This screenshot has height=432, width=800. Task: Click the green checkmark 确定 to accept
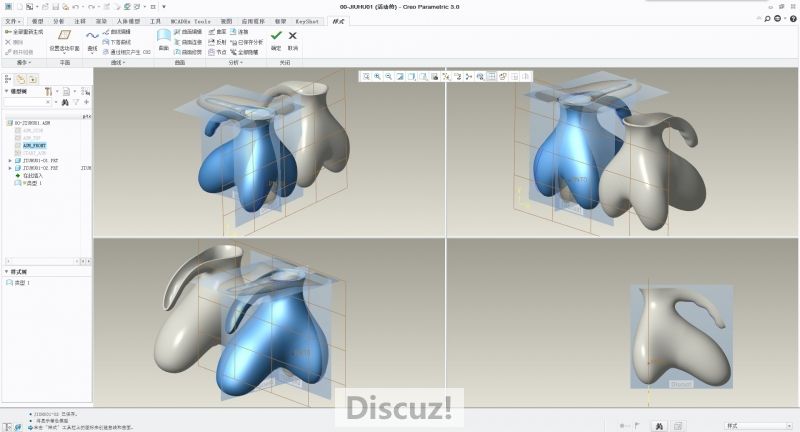point(276,40)
